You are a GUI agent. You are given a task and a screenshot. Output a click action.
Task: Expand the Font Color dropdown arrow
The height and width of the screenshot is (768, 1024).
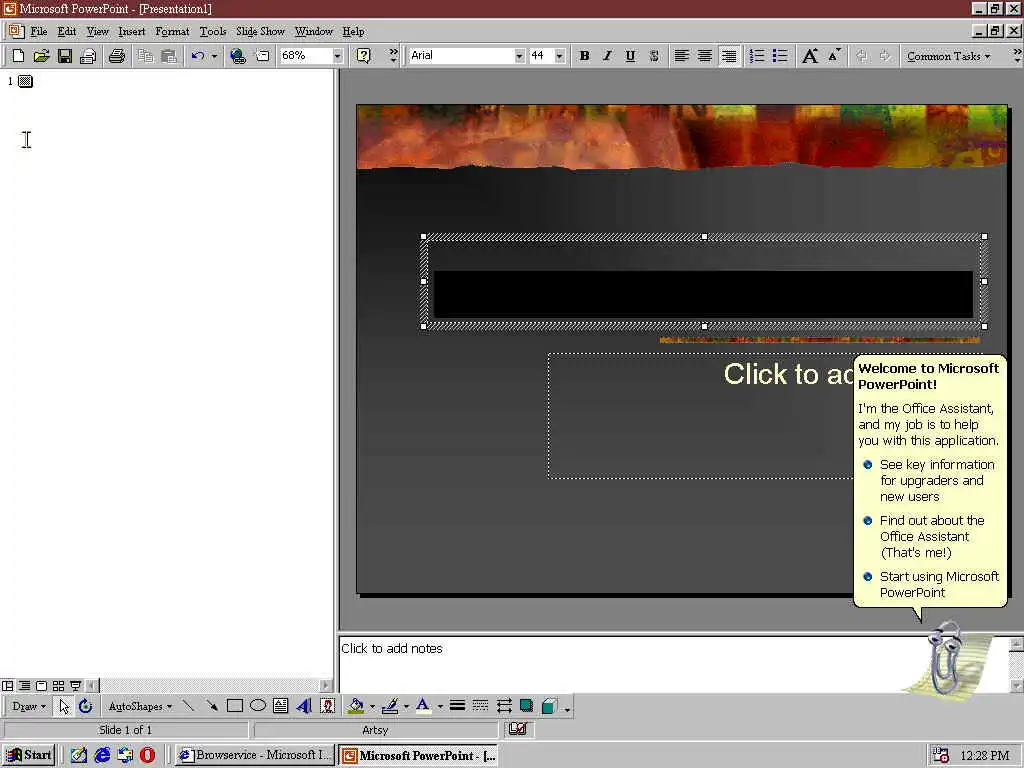(x=440, y=706)
